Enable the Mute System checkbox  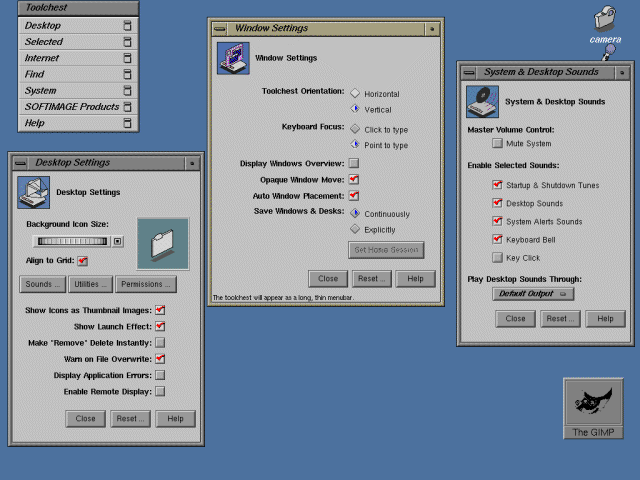pos(497,144)
